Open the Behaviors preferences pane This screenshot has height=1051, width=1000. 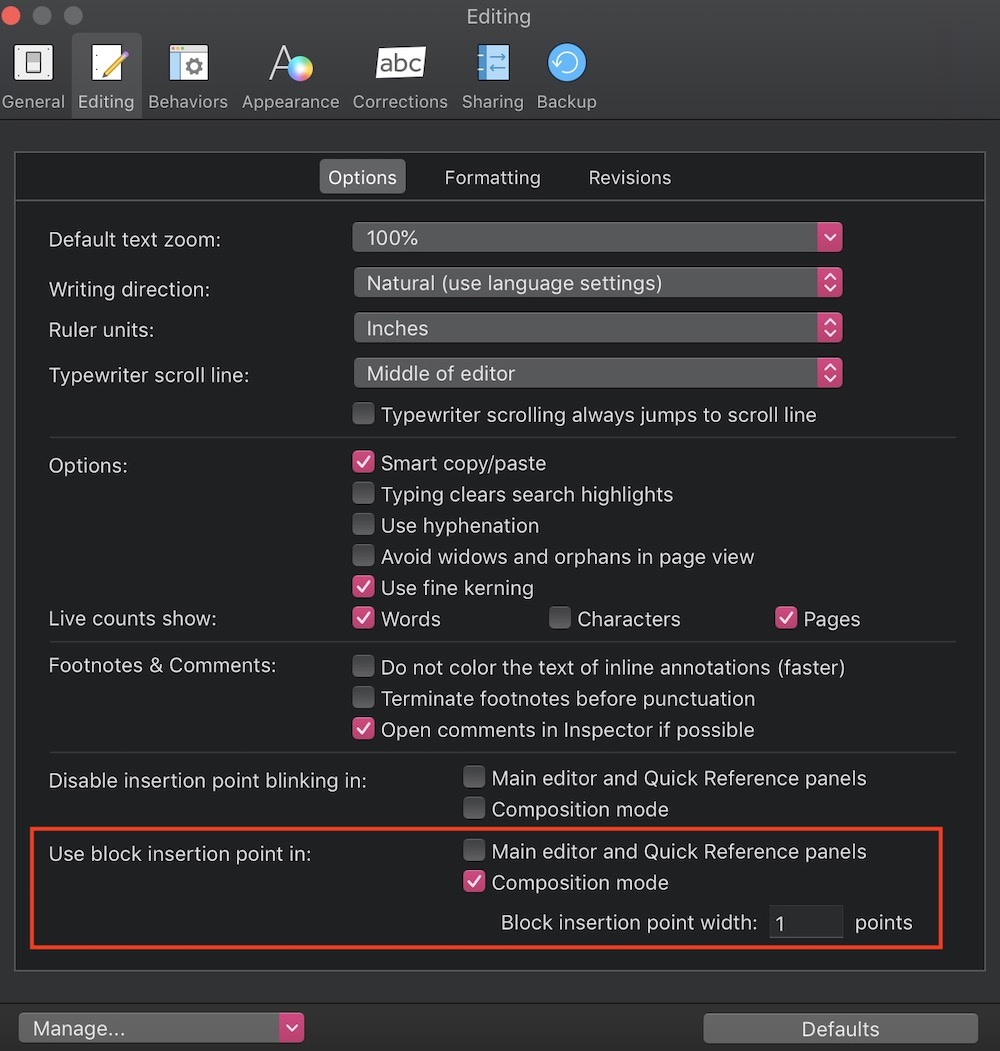188,76
